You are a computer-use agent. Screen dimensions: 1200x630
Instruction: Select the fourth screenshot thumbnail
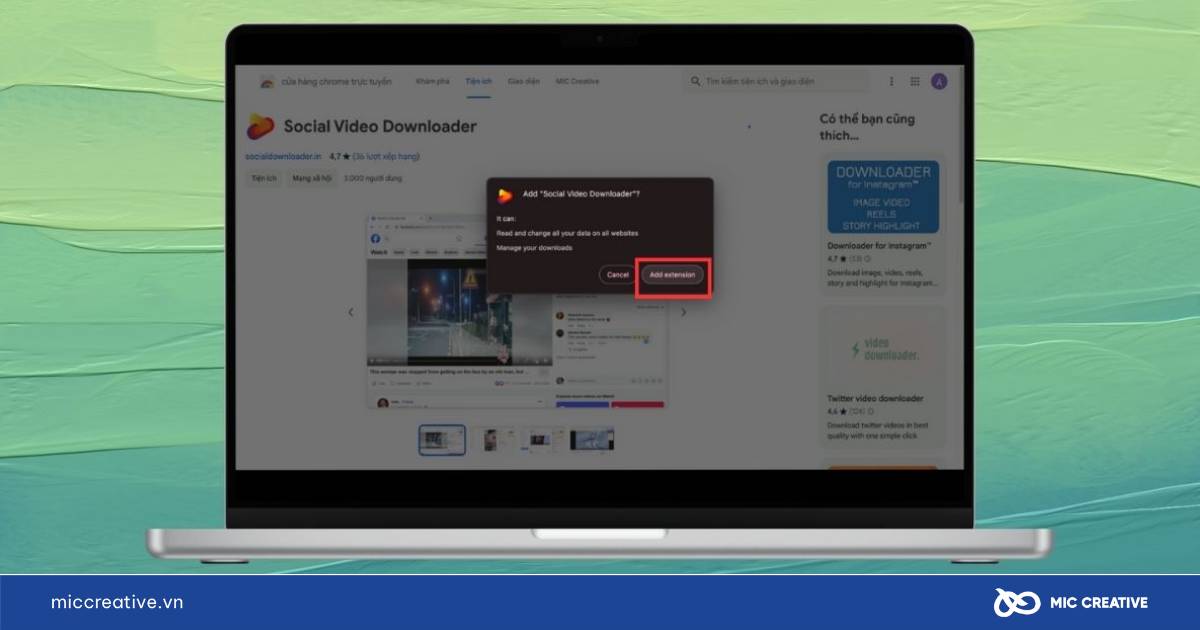tap(592, 439)
